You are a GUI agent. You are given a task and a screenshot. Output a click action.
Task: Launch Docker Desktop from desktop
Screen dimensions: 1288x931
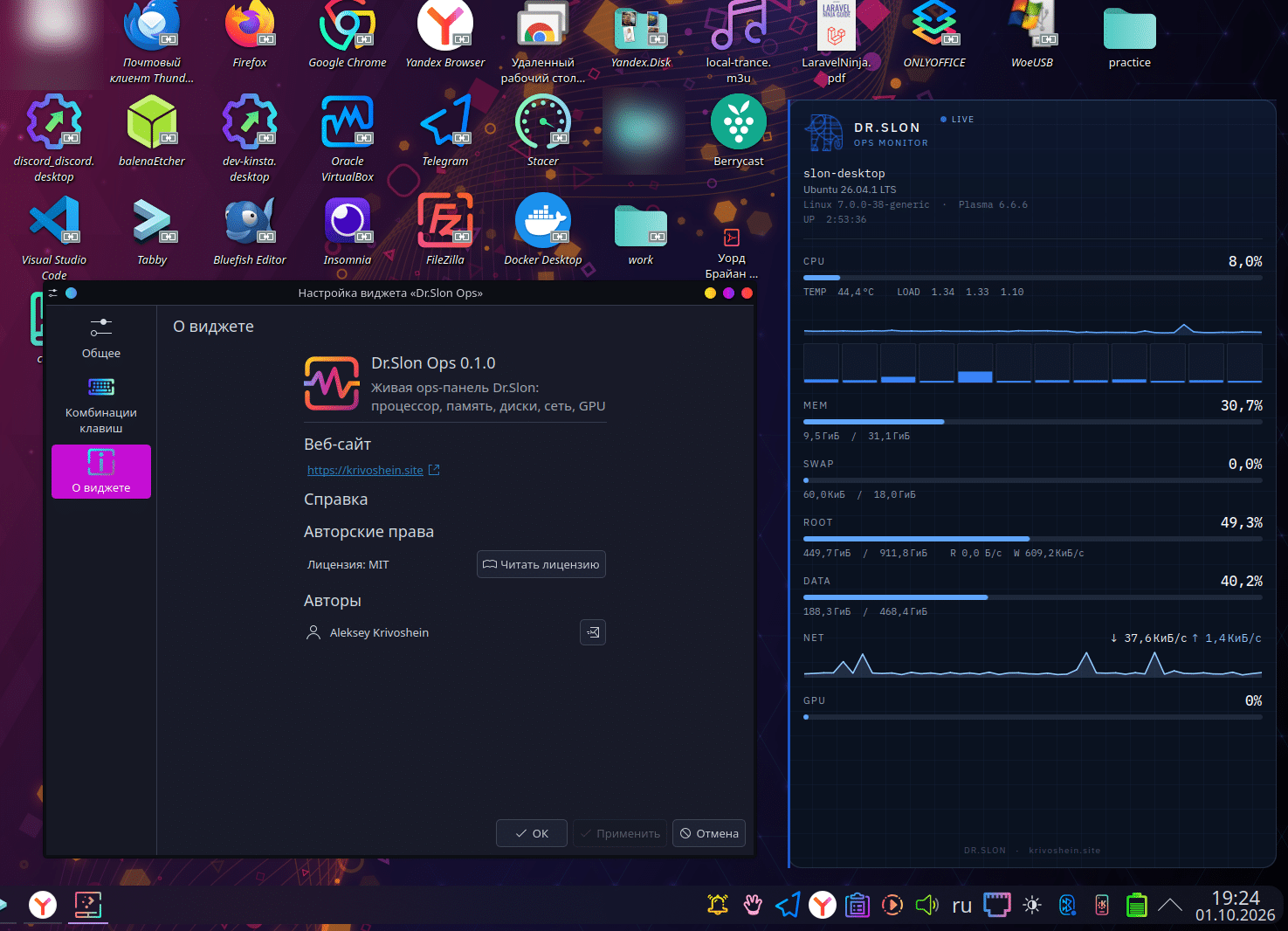(542, 230)
